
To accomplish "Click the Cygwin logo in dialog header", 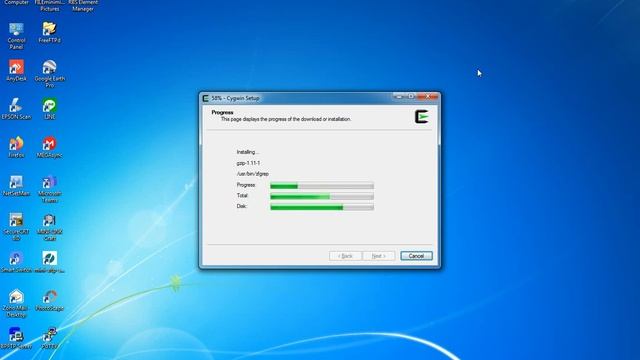I will (x=422, y=117).
